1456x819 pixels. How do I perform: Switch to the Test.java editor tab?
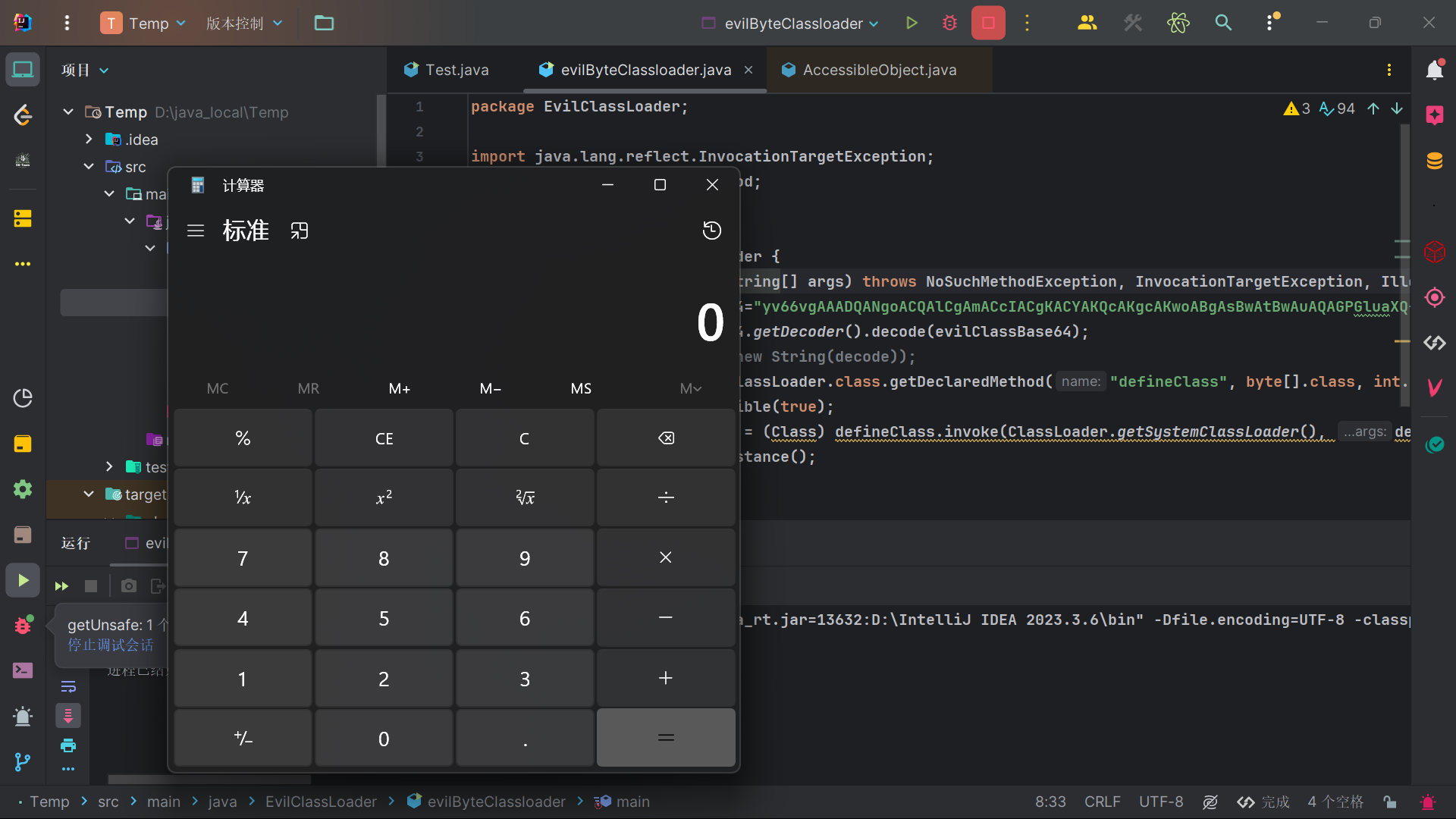coord(455,70)
